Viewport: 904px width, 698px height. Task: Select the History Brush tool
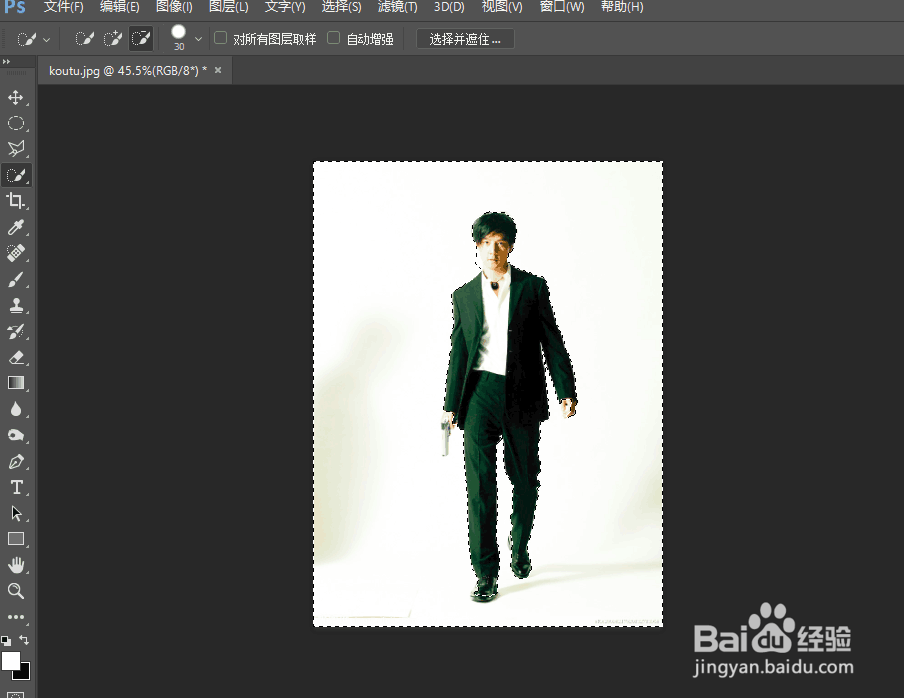[16, 331]
